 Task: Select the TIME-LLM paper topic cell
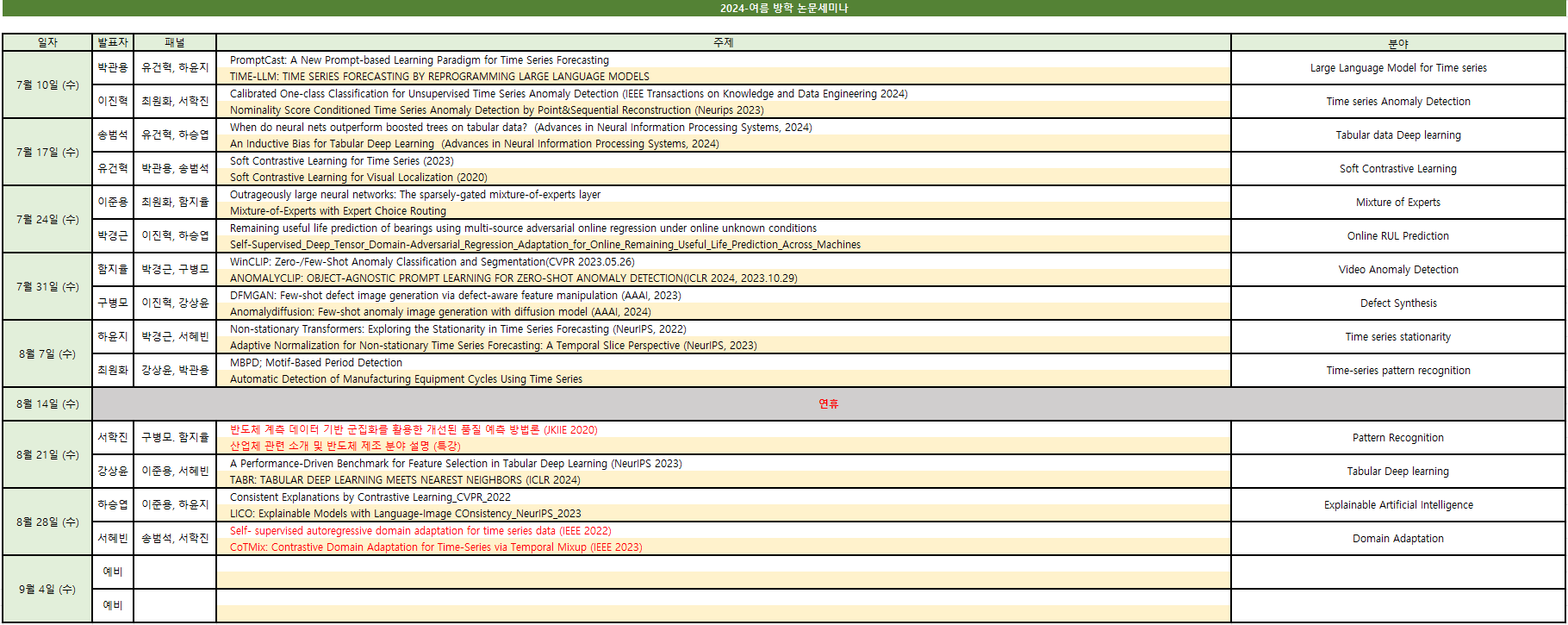pos(439,77)
